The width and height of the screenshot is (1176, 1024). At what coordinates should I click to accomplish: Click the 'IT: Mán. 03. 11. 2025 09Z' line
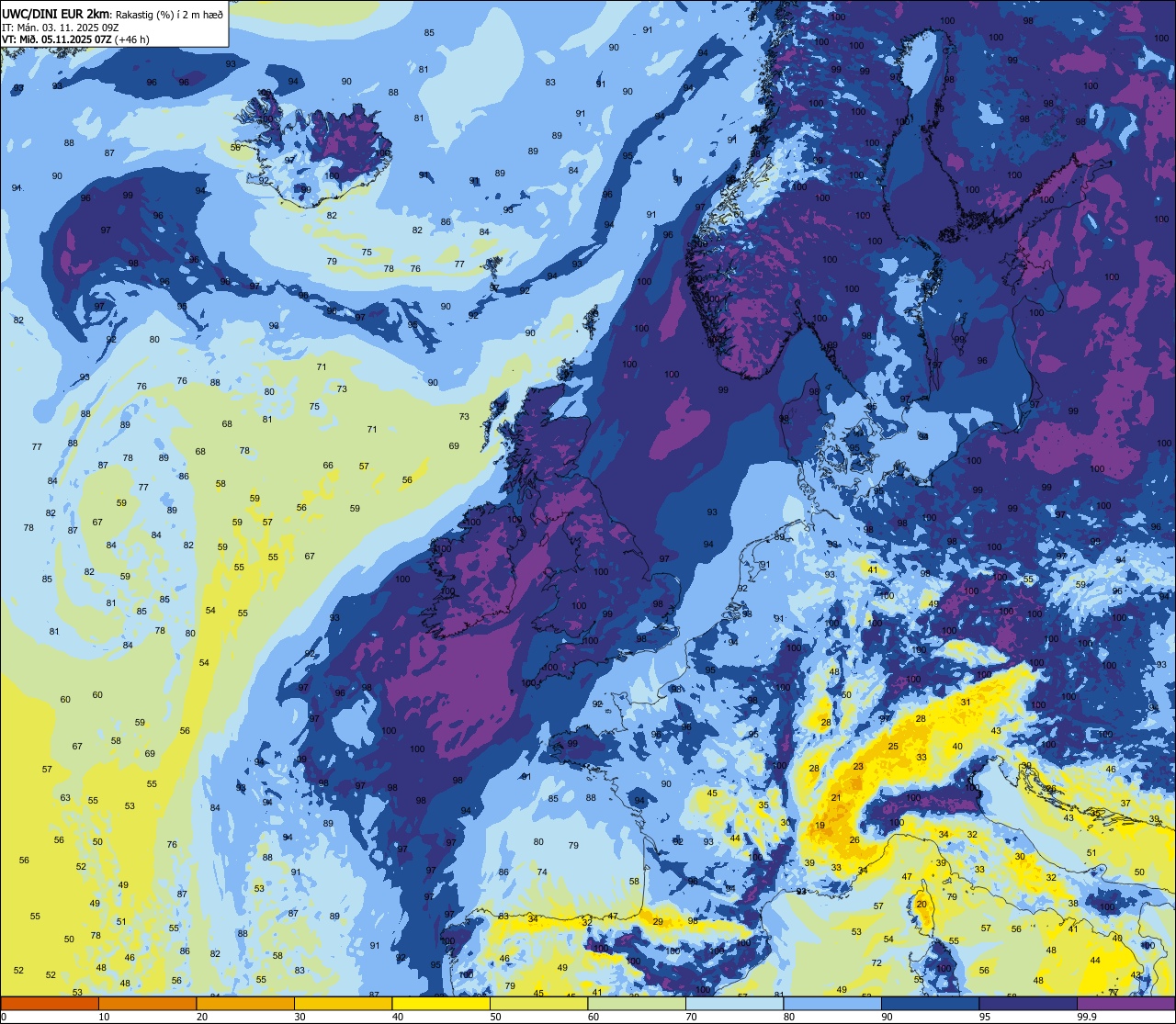click(x=61, y=27)
